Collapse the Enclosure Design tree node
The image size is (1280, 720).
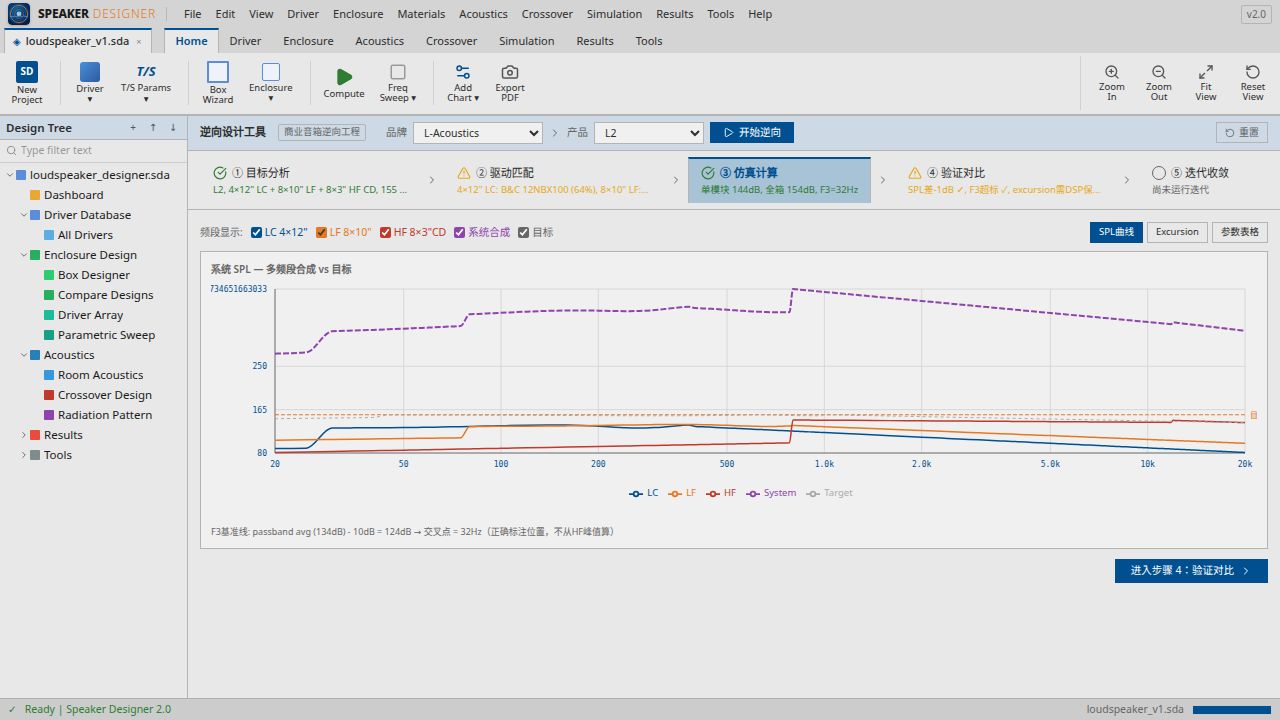point(24,255)
